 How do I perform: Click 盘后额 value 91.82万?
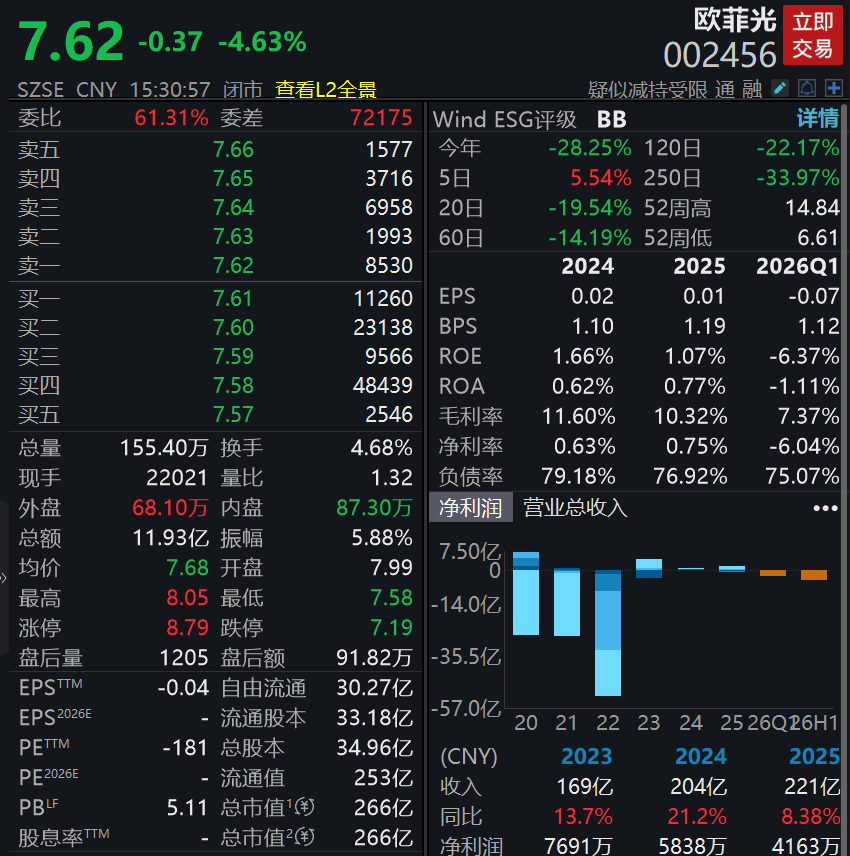click(374, 658)
